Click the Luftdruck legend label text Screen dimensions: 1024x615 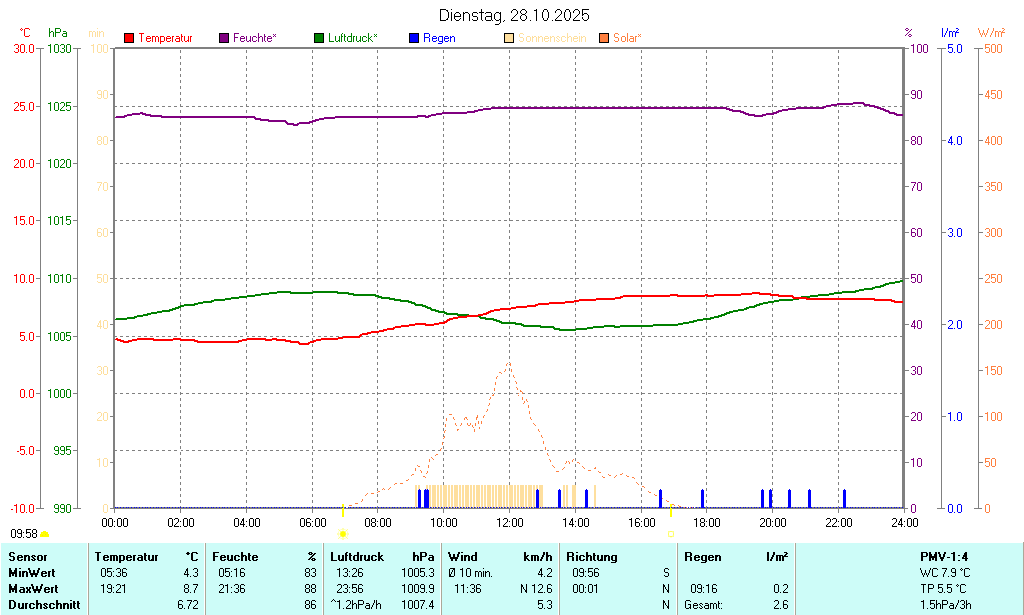point(352,38)
